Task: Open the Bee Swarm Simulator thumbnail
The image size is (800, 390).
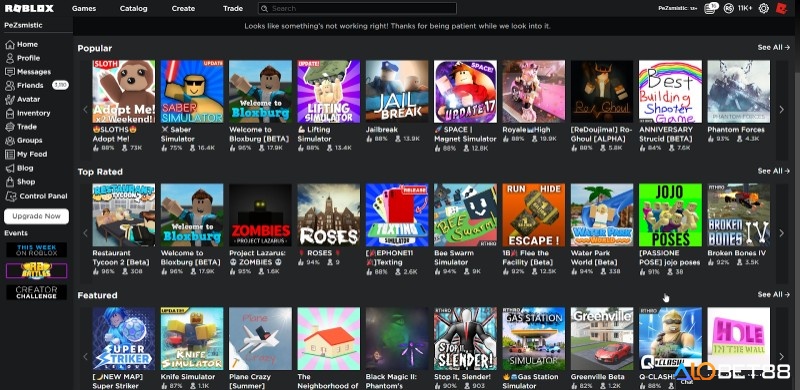Action: click(465, 215)
